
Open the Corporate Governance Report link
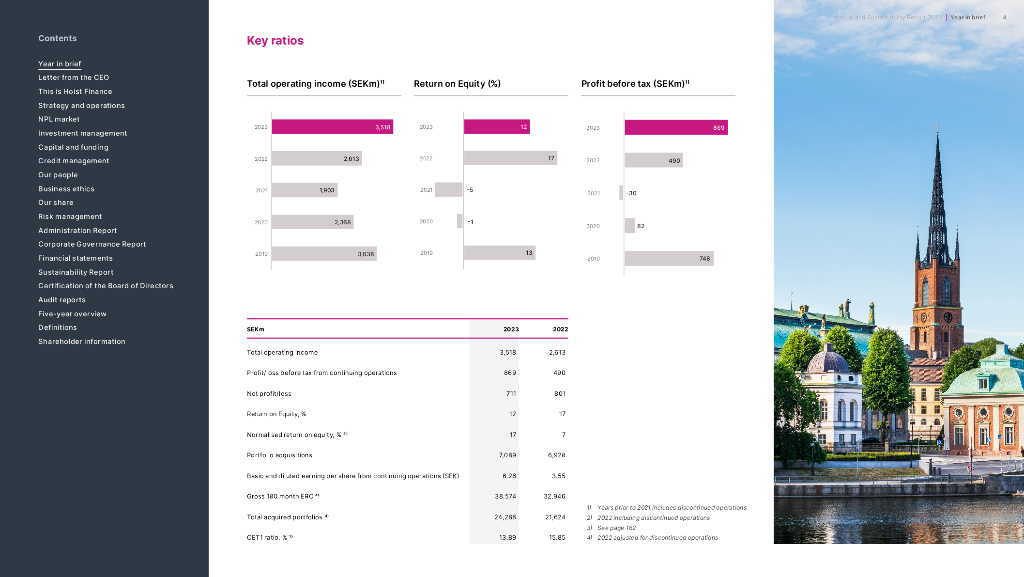pos(92,244)
